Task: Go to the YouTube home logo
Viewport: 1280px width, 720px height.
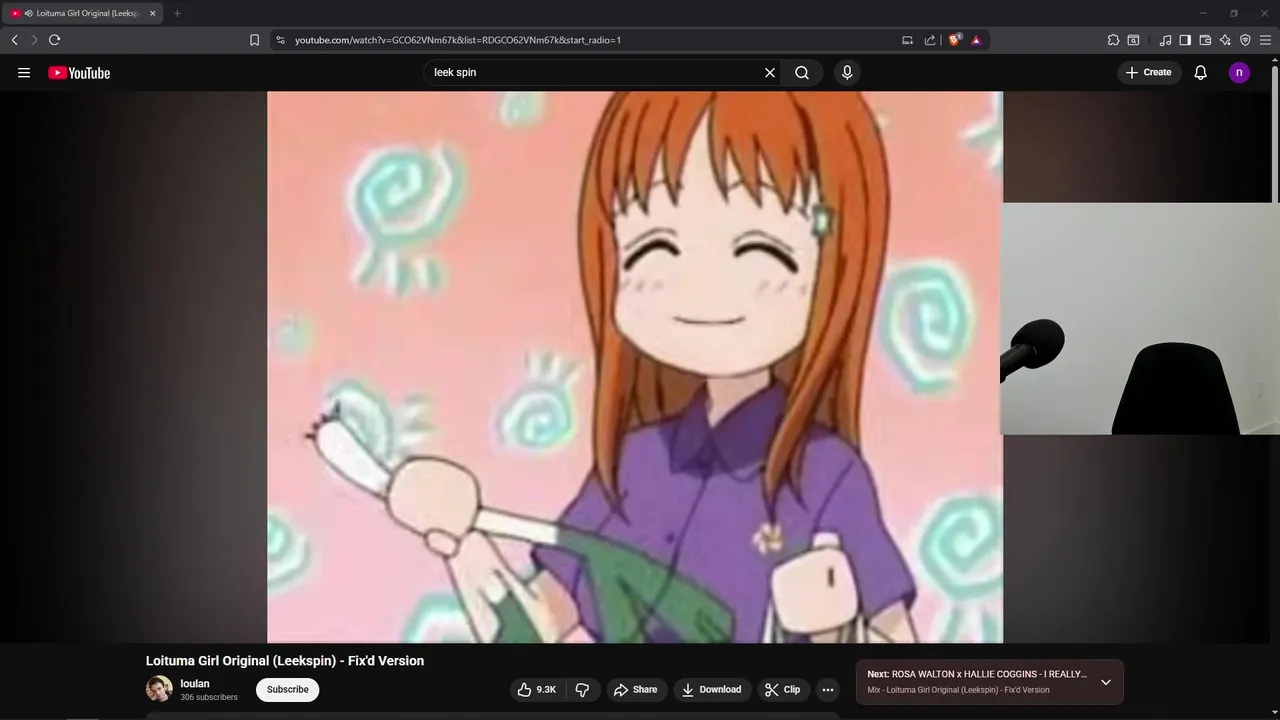Action: 79,72
